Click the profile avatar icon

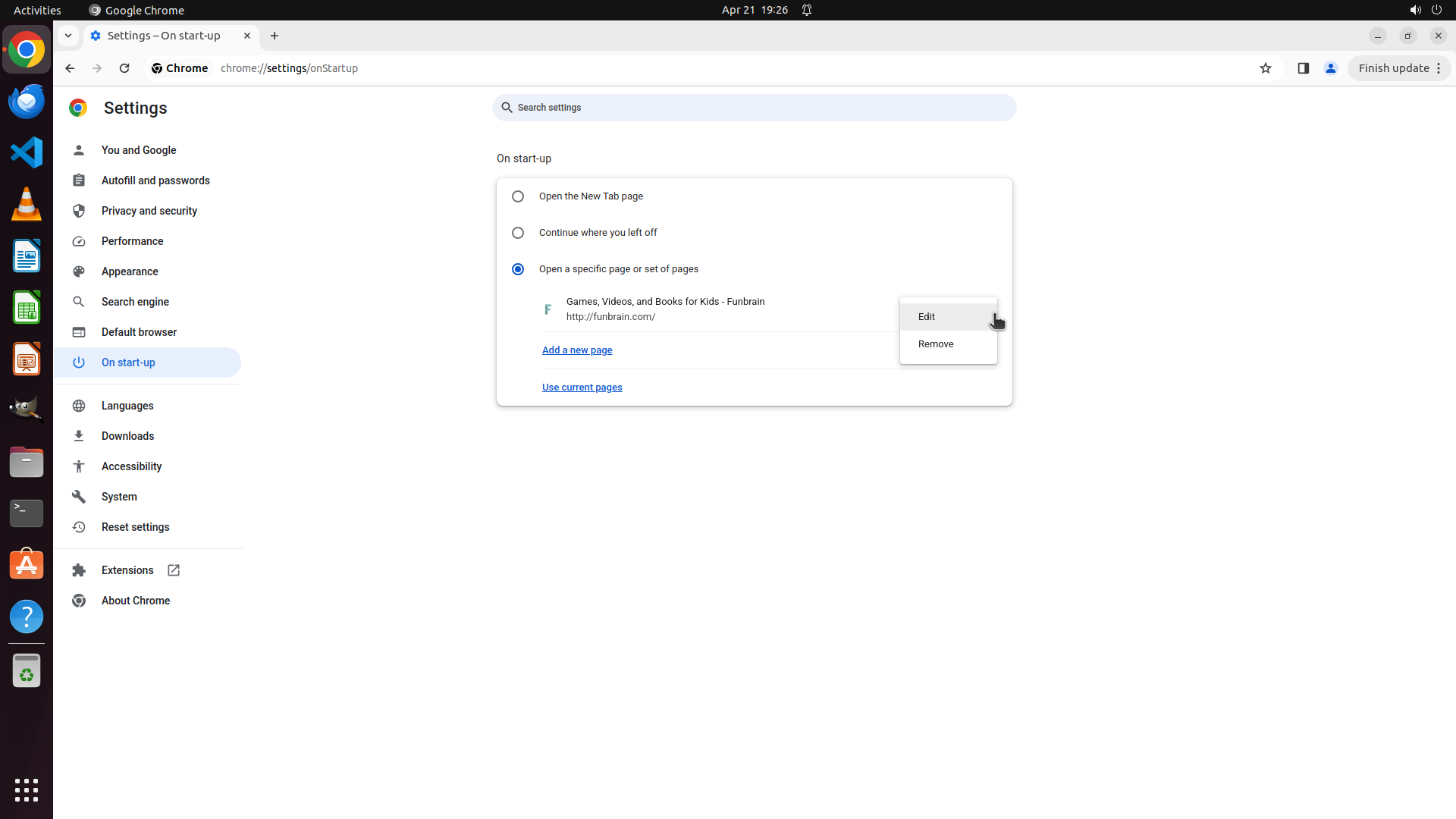pos(1330,68)
